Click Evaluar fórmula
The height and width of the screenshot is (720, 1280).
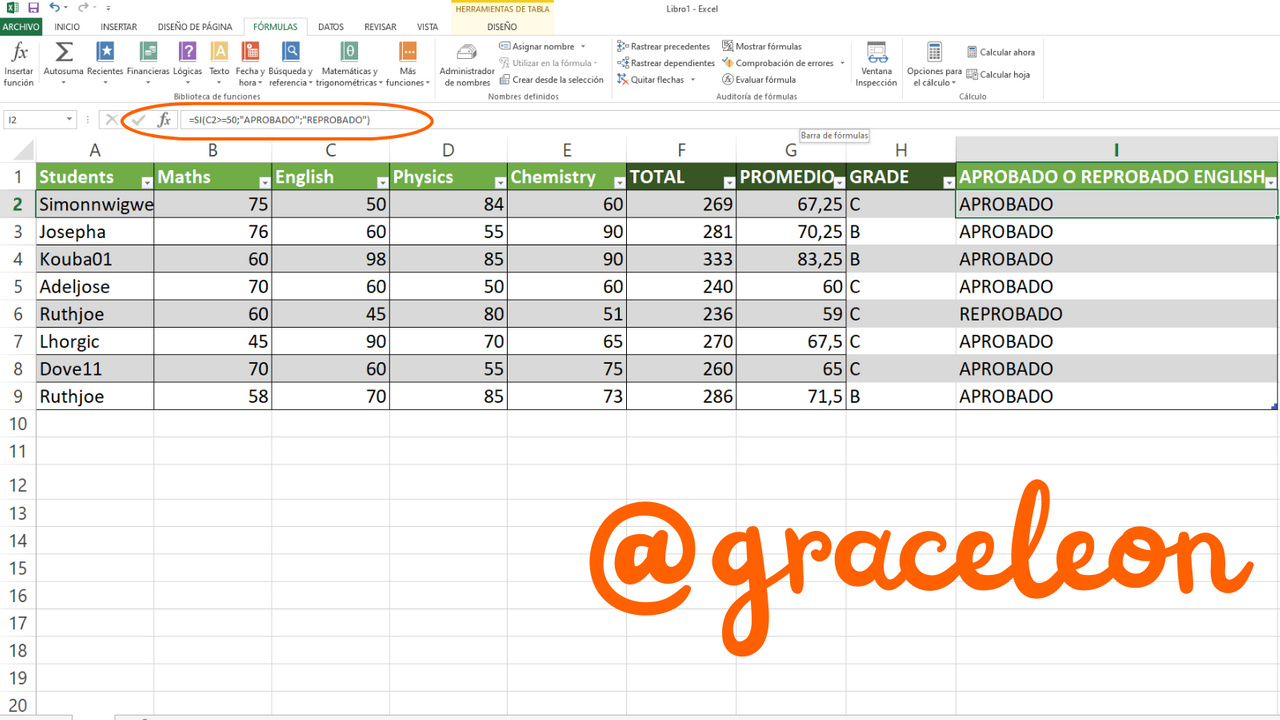click(x=759, y=79)
